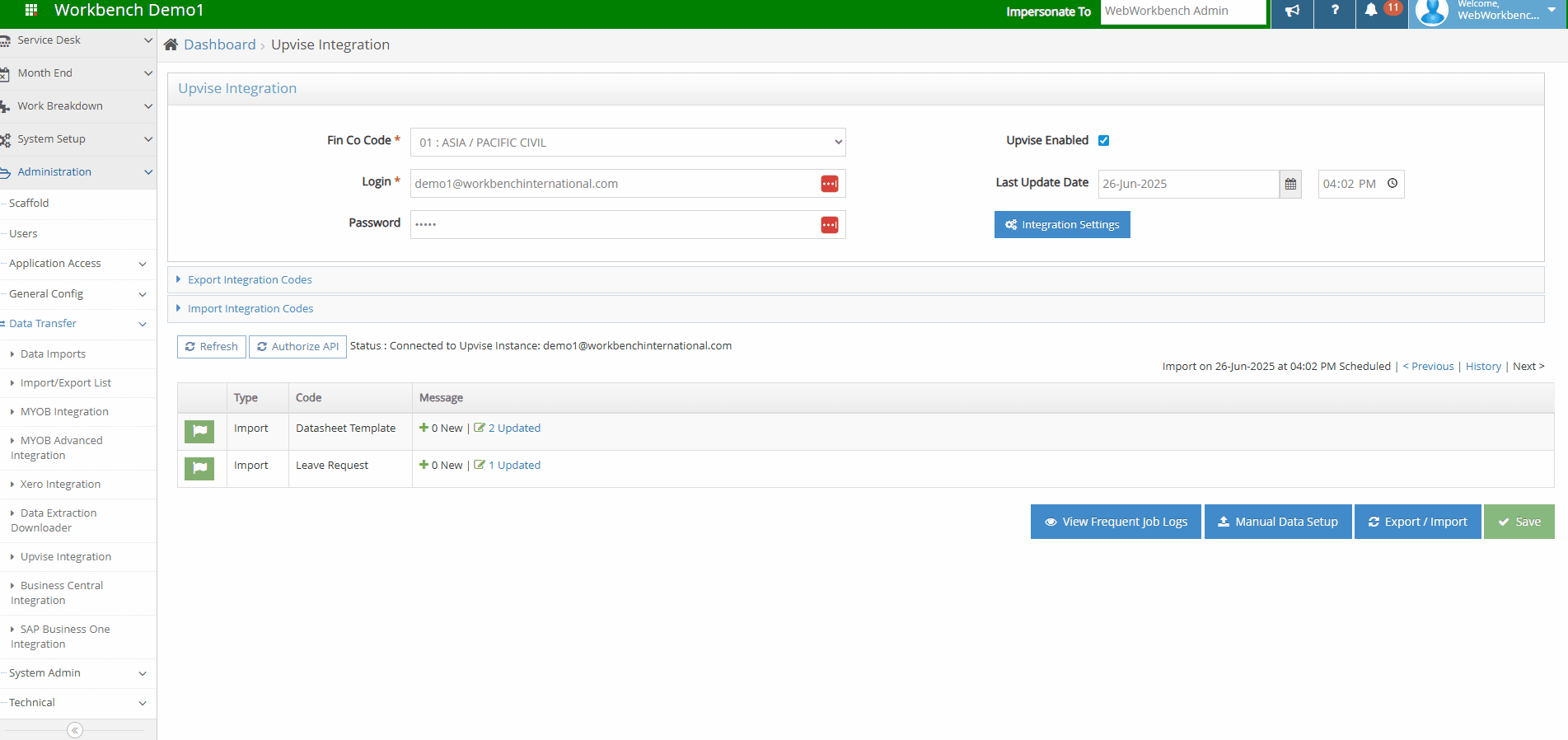Open the Fin Co Code dropdown
This screenshot has height=740, width=1568.
click(x=628, y=142)
